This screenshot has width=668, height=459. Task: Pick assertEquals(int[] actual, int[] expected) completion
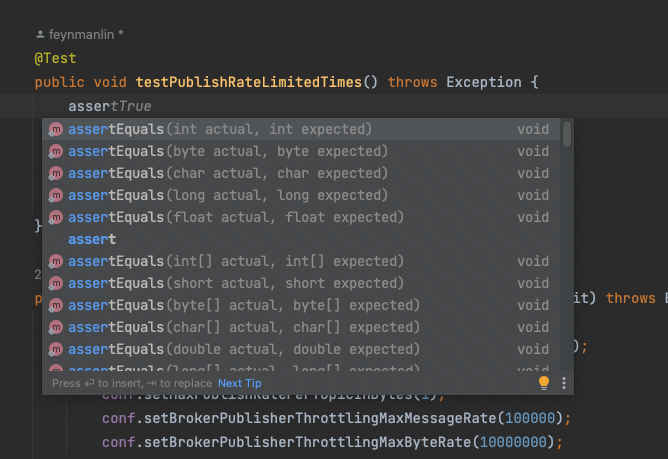pyautogui.click(x=301, y=261)
